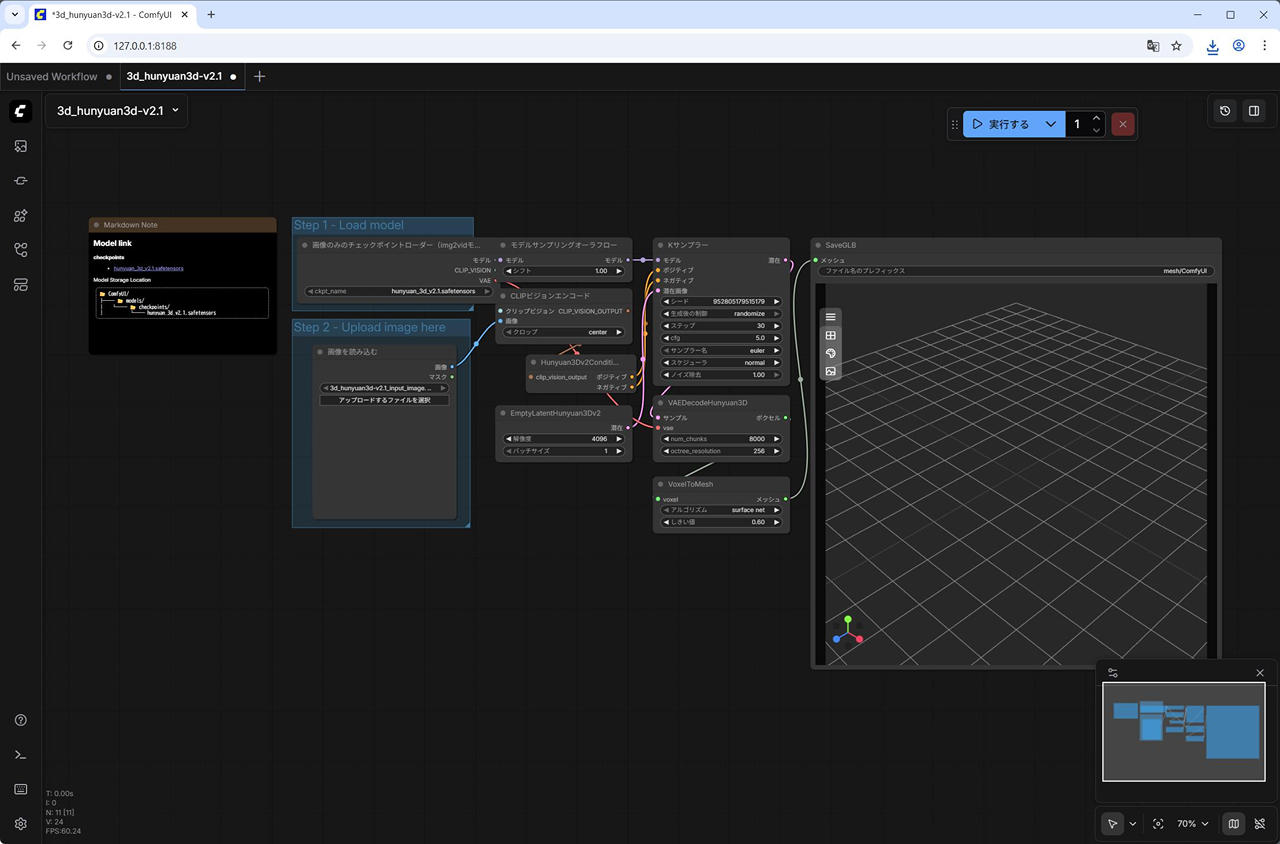Click the minimap canvas thumbnail

pos(1183,731)
